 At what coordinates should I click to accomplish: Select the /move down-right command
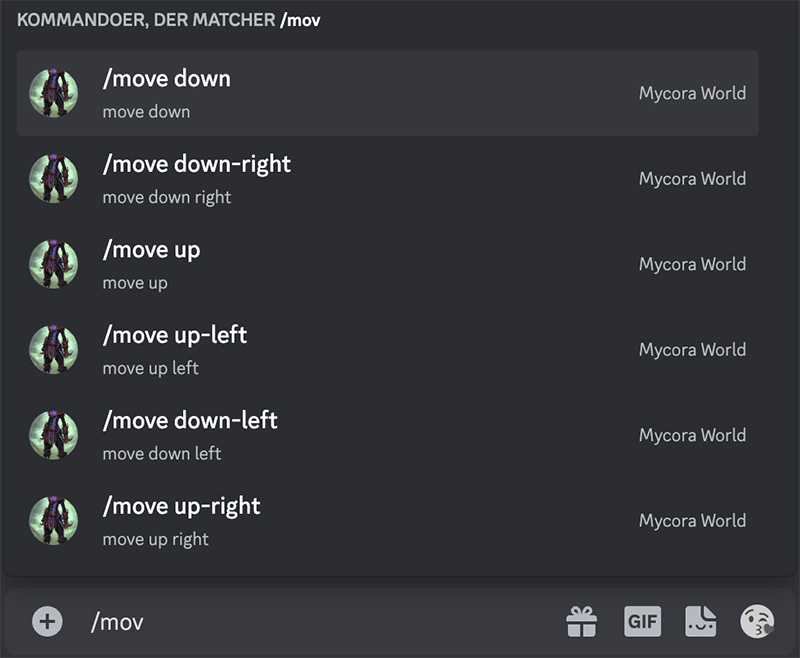[x=388, y=179]
